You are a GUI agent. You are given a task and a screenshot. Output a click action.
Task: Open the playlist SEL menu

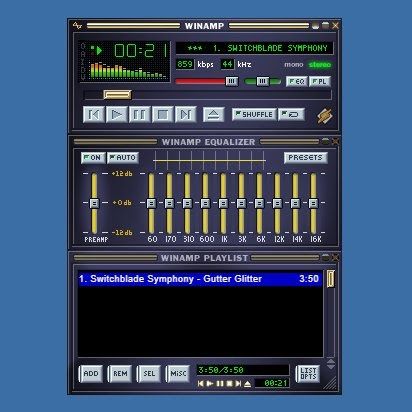tap(149, 374)
